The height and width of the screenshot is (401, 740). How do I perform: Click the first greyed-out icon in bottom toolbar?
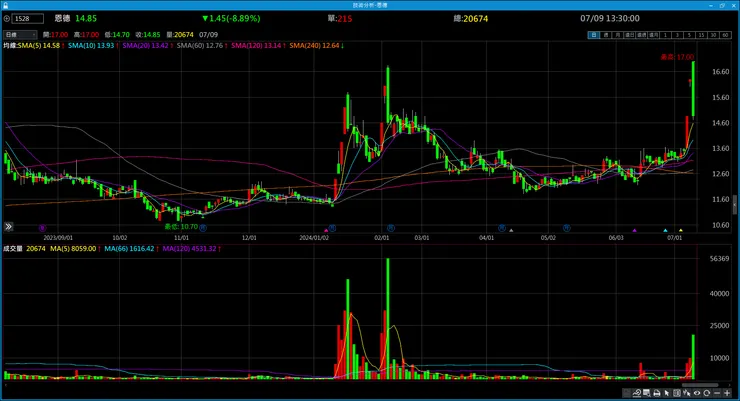coord(627,393)
